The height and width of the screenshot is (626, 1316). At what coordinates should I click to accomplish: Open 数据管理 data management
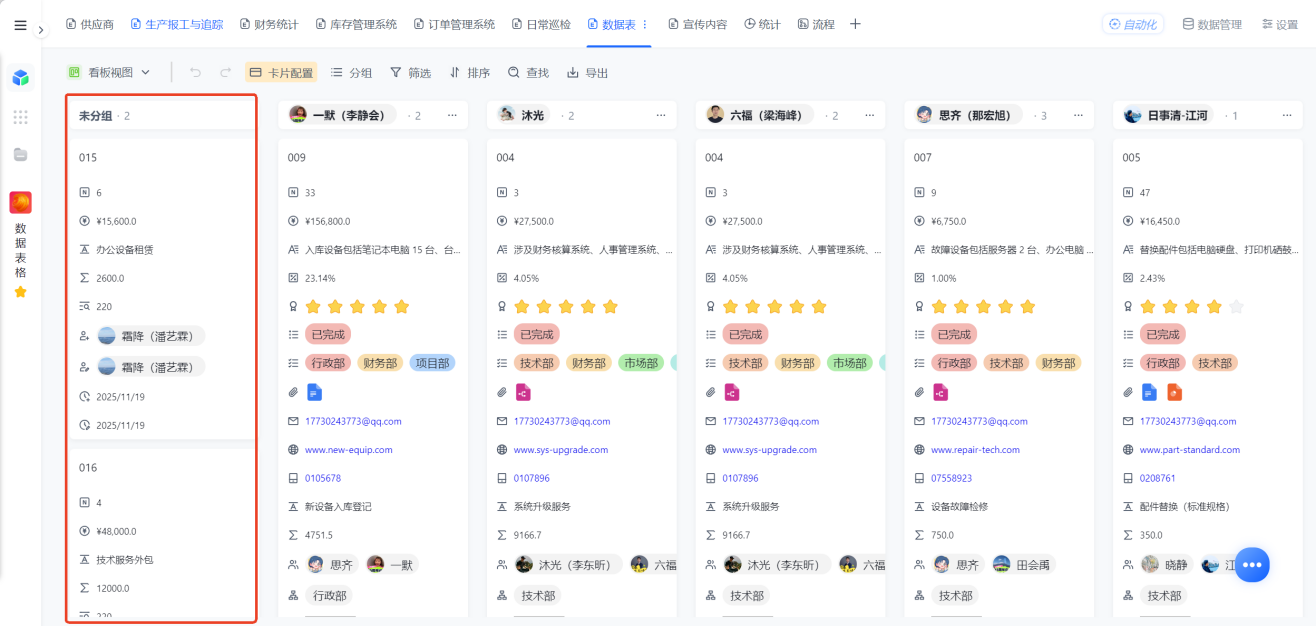tap(1212, 24)
